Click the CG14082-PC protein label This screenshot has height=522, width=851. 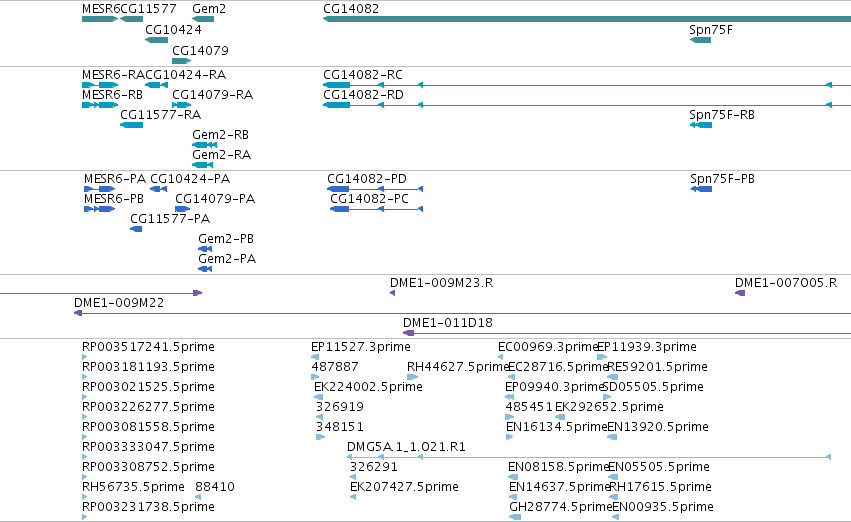(x=369, y=199)
